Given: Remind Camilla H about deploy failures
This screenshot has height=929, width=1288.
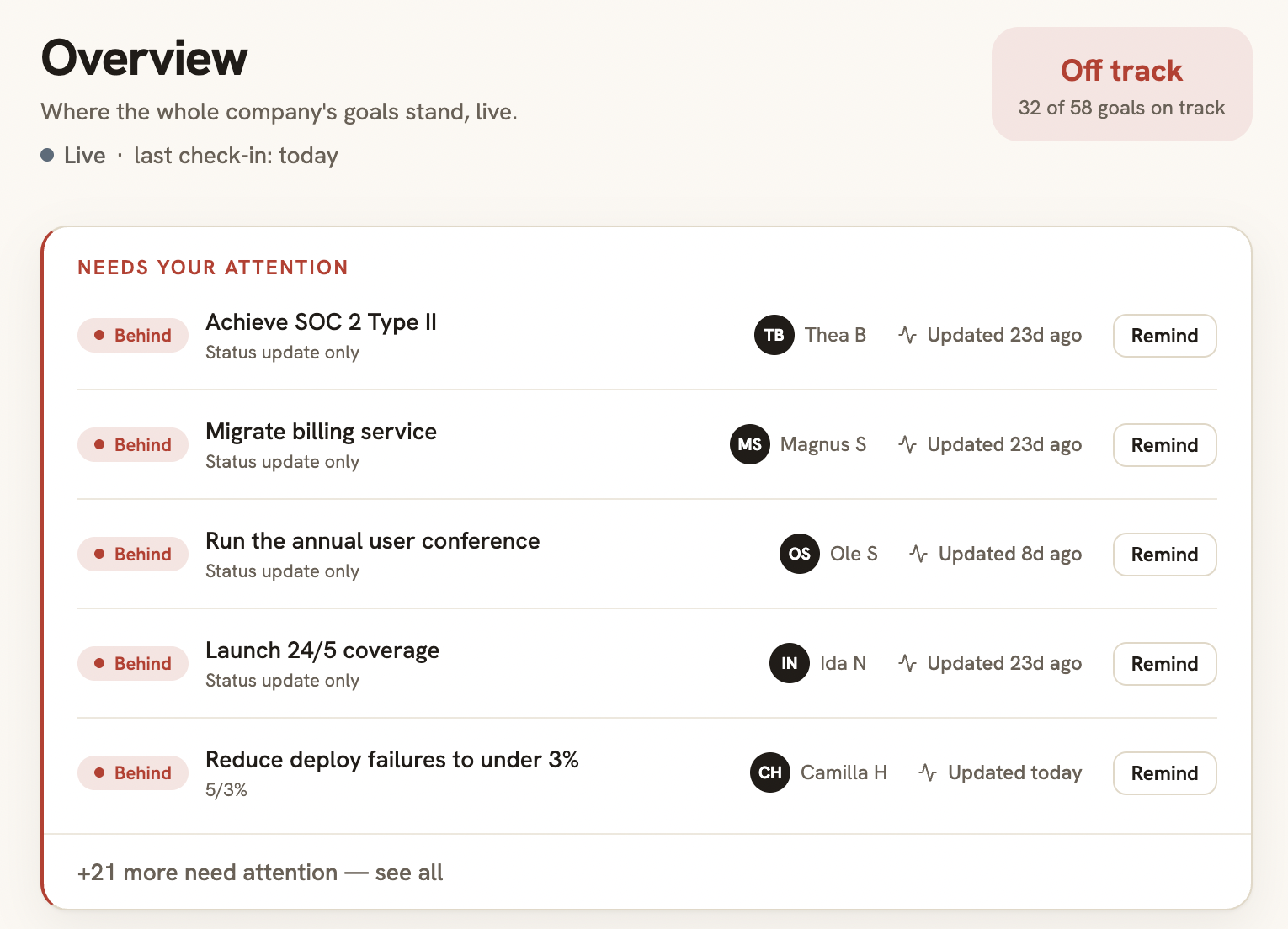Looking at the screenshot, I should (x=1165, y=773).
